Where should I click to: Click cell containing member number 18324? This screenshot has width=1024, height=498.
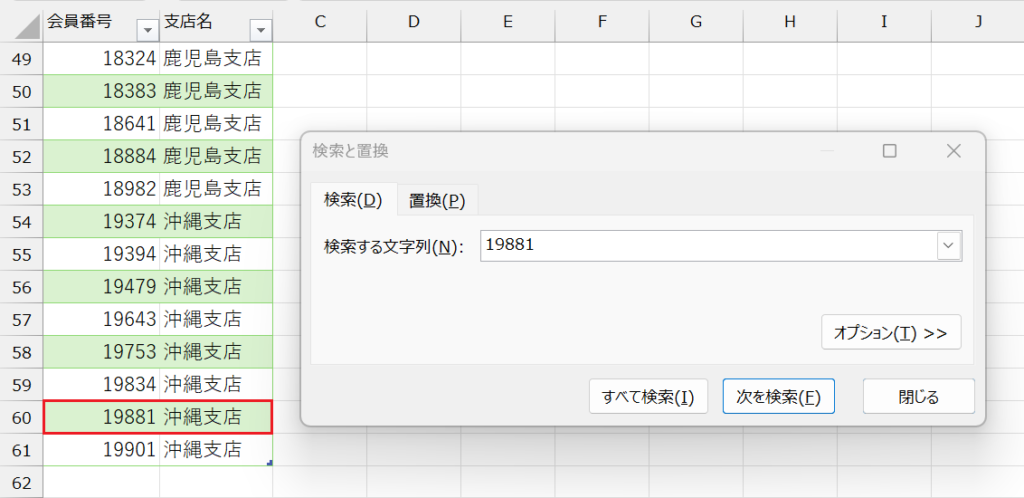(x=102, y=59)
